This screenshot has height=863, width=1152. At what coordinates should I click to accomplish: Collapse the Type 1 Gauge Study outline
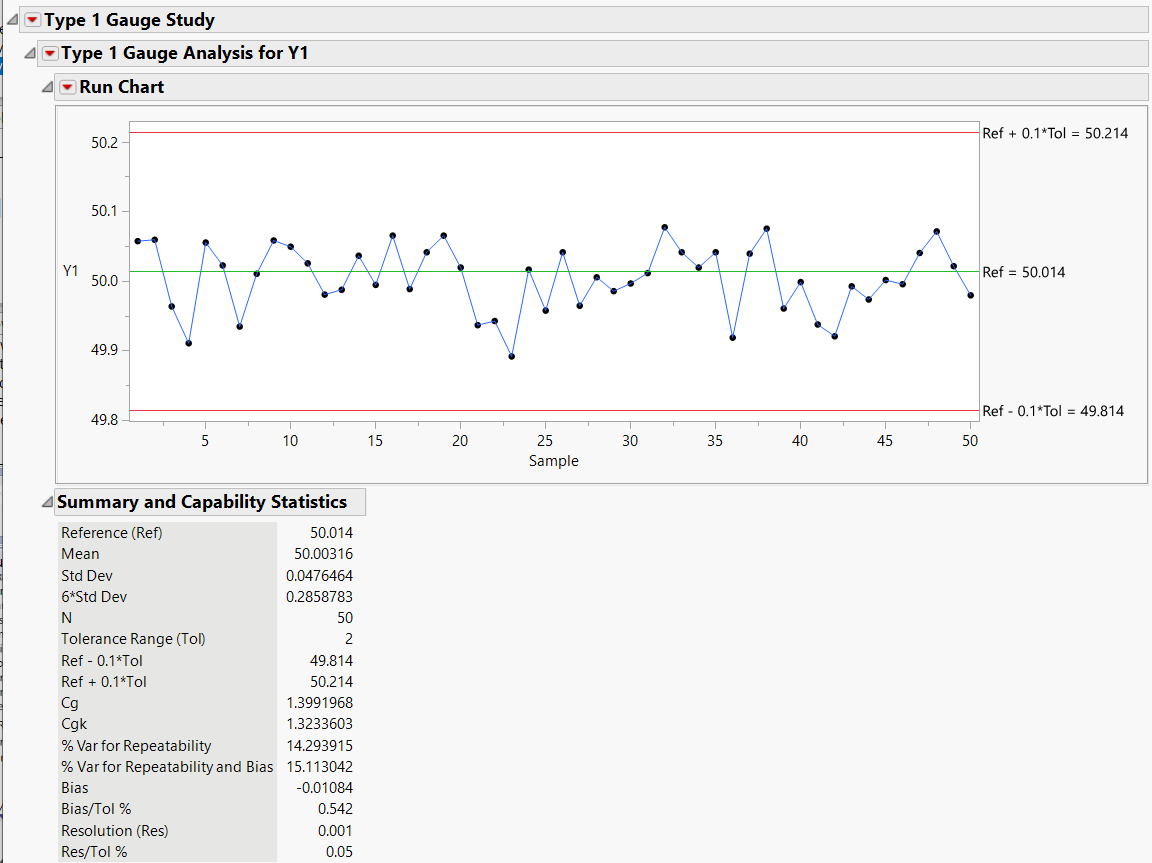[x=10, y=19]
